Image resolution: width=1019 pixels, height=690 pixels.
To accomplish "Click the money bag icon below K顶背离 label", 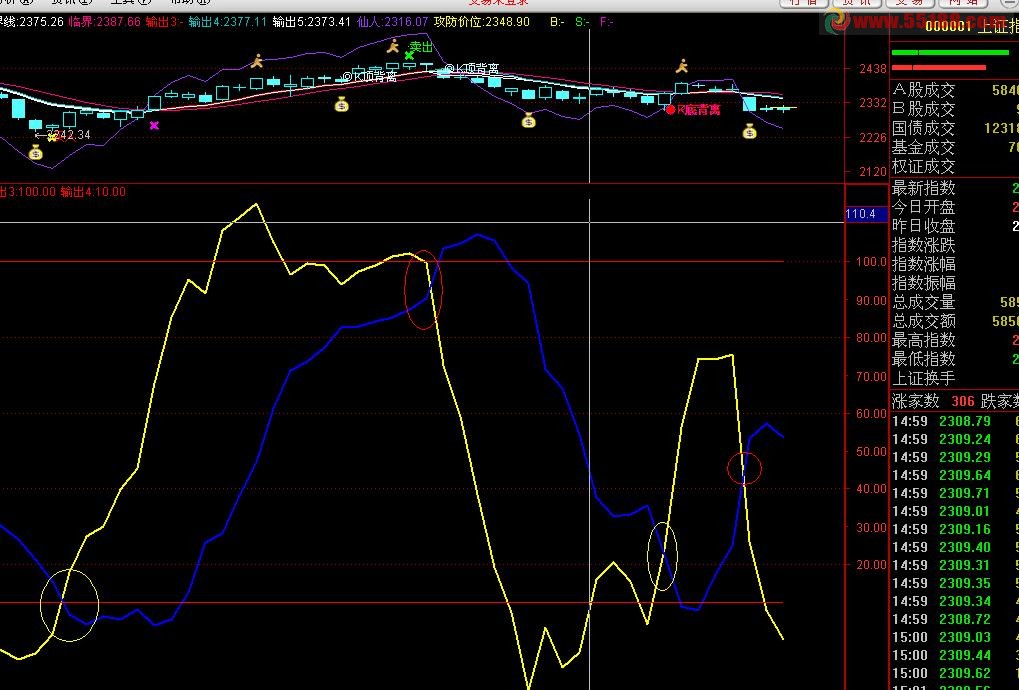I will click(x=341, y=104).
